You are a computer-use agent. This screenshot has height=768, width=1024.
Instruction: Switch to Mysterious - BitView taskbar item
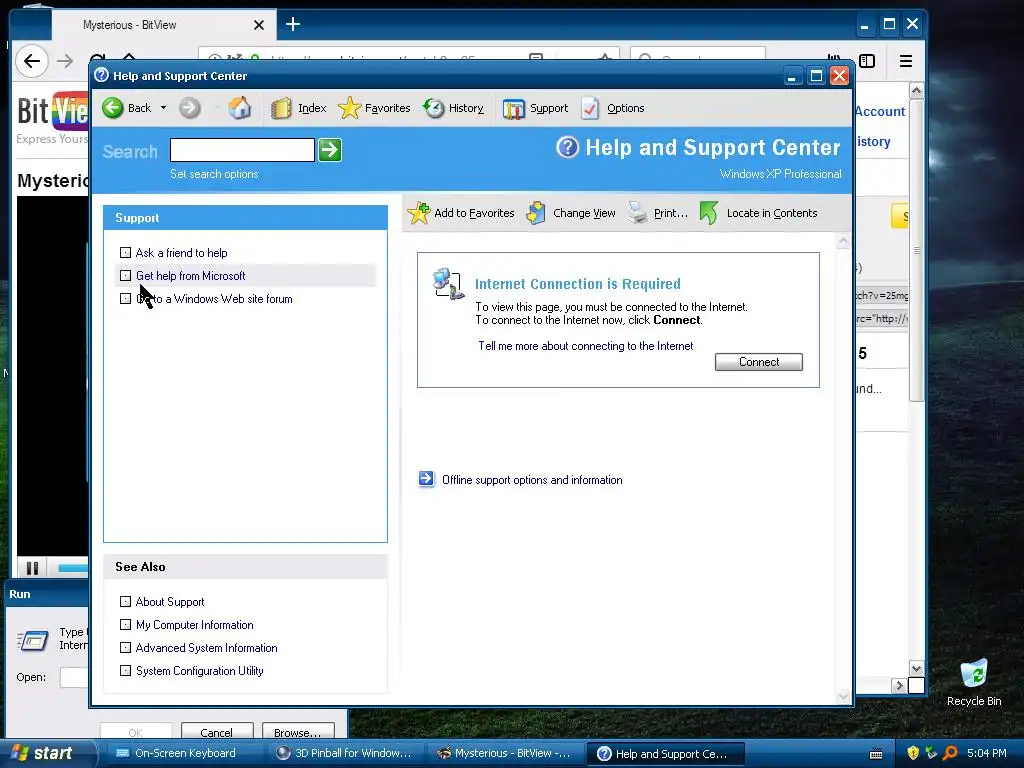coord(505,753)
